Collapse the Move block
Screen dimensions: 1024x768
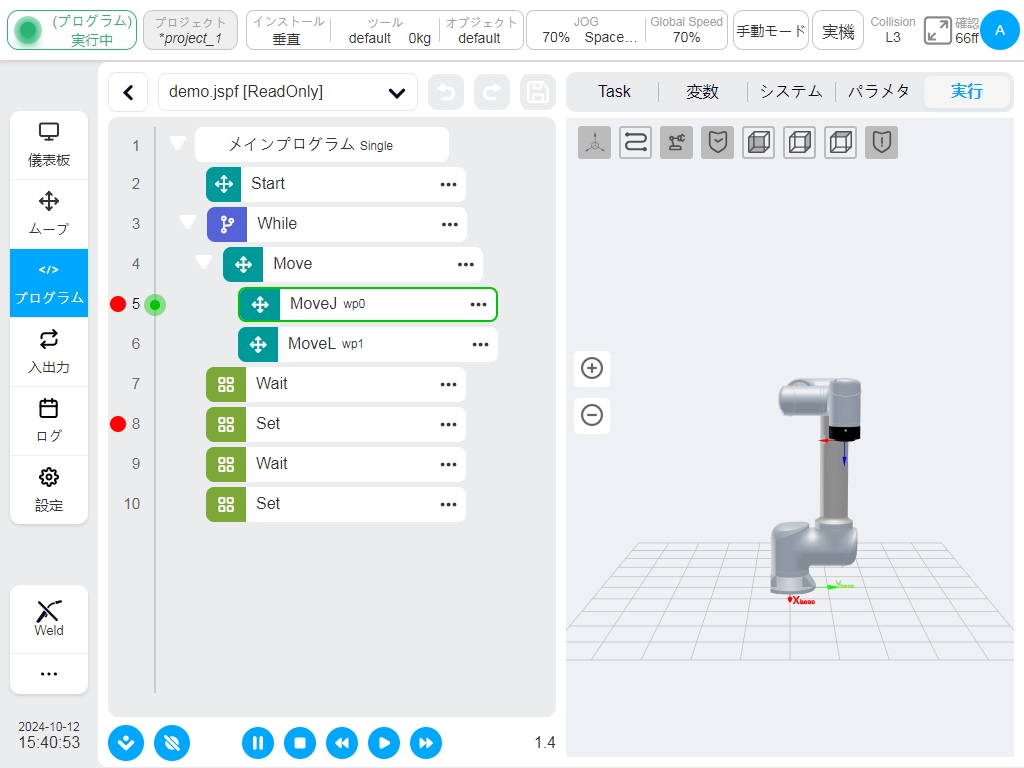tap(204, 262)
